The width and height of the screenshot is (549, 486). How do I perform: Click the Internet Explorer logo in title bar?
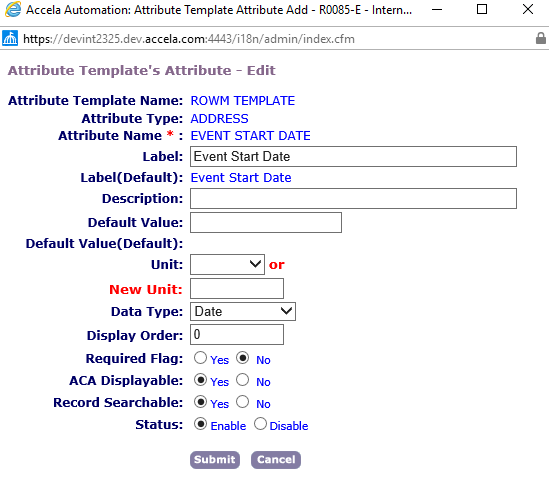[13, 9]
